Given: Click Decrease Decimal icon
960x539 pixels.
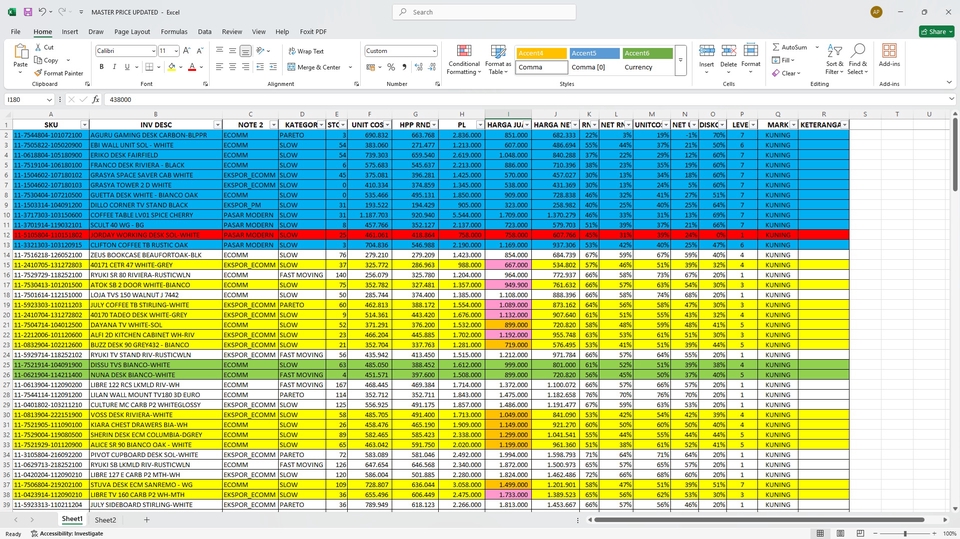Looking at the screenshot, I should (x=432, y=67).
